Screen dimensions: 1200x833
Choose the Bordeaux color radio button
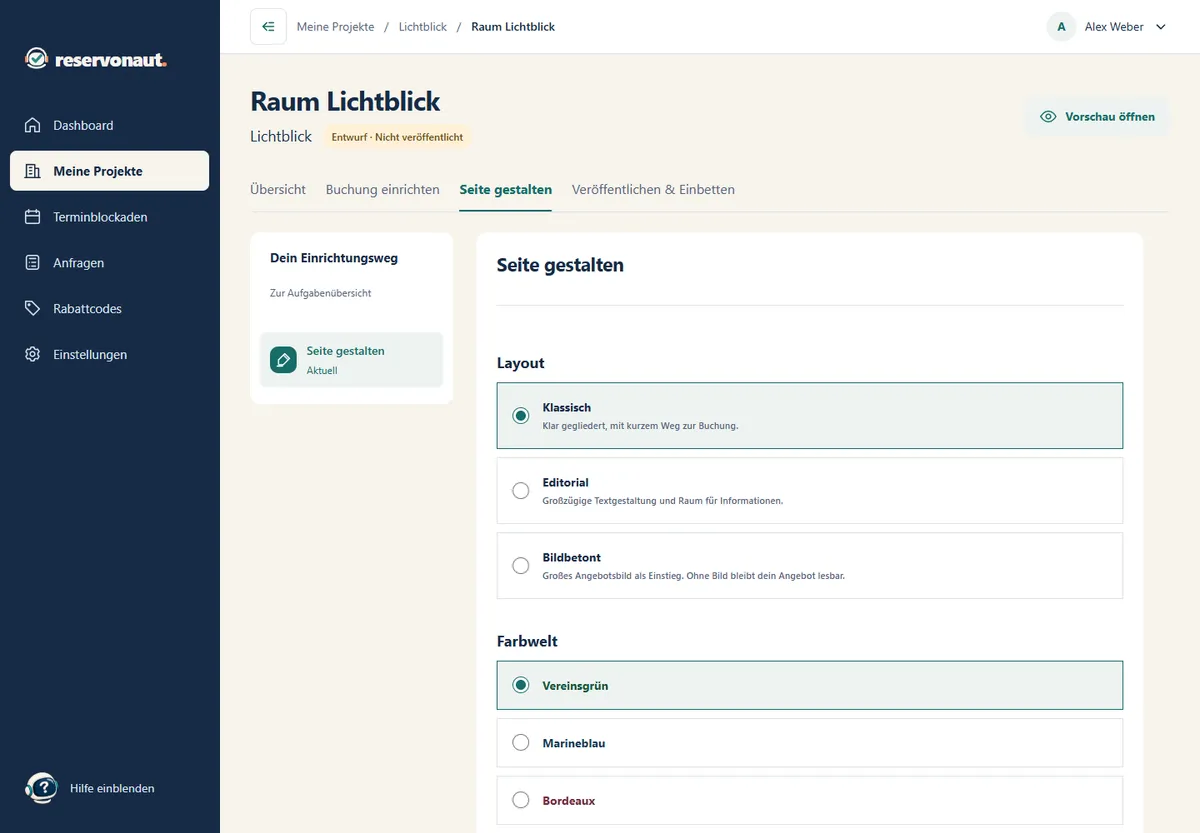pos(520,801)
